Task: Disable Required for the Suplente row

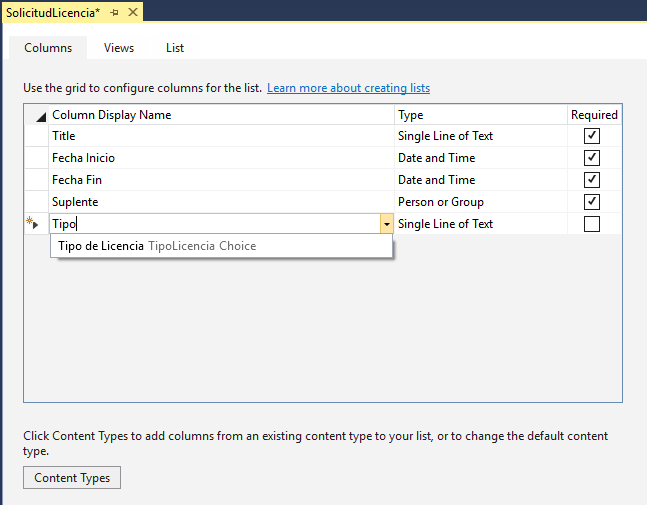Action: (592, 202)
